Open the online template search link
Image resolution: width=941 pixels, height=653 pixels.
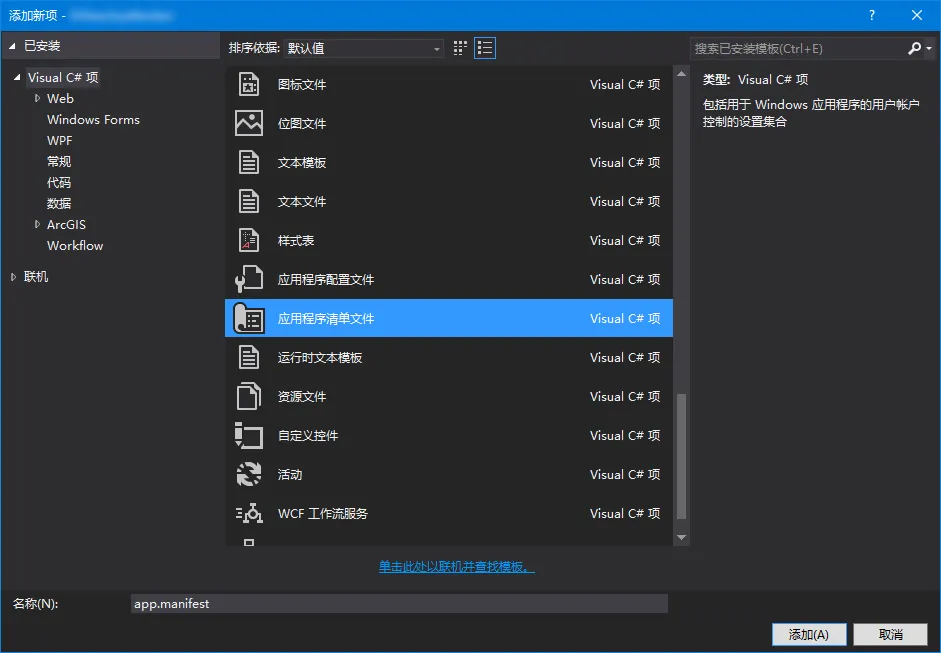(x=456, y=567)
